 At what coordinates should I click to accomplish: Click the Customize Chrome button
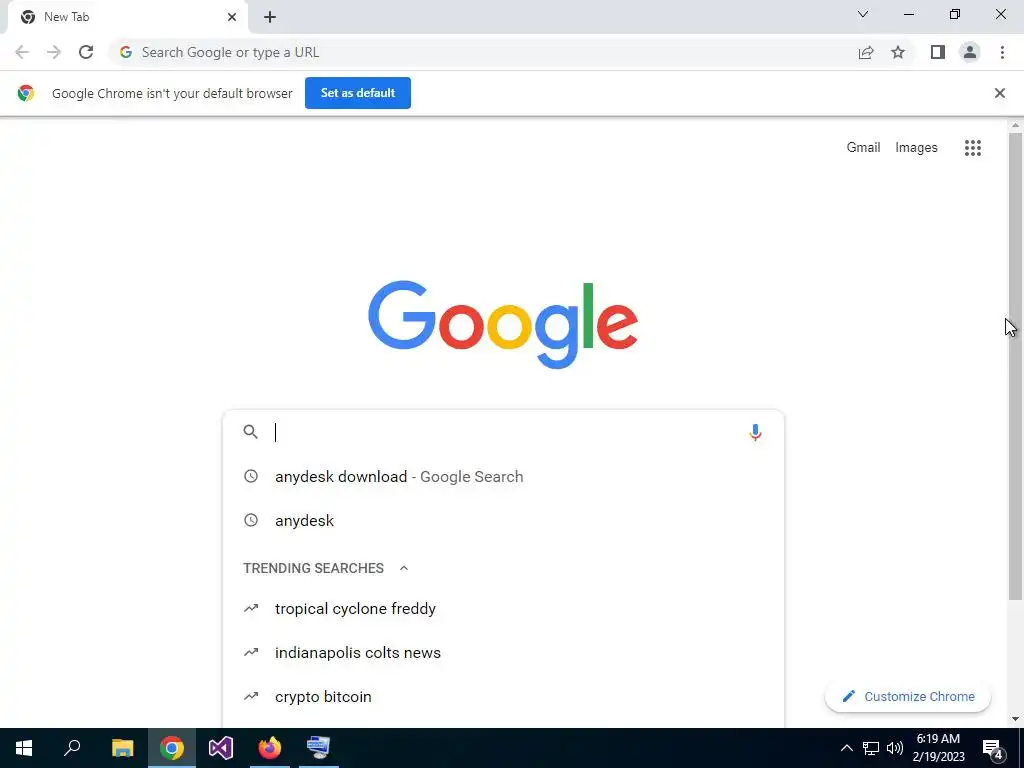908,697
